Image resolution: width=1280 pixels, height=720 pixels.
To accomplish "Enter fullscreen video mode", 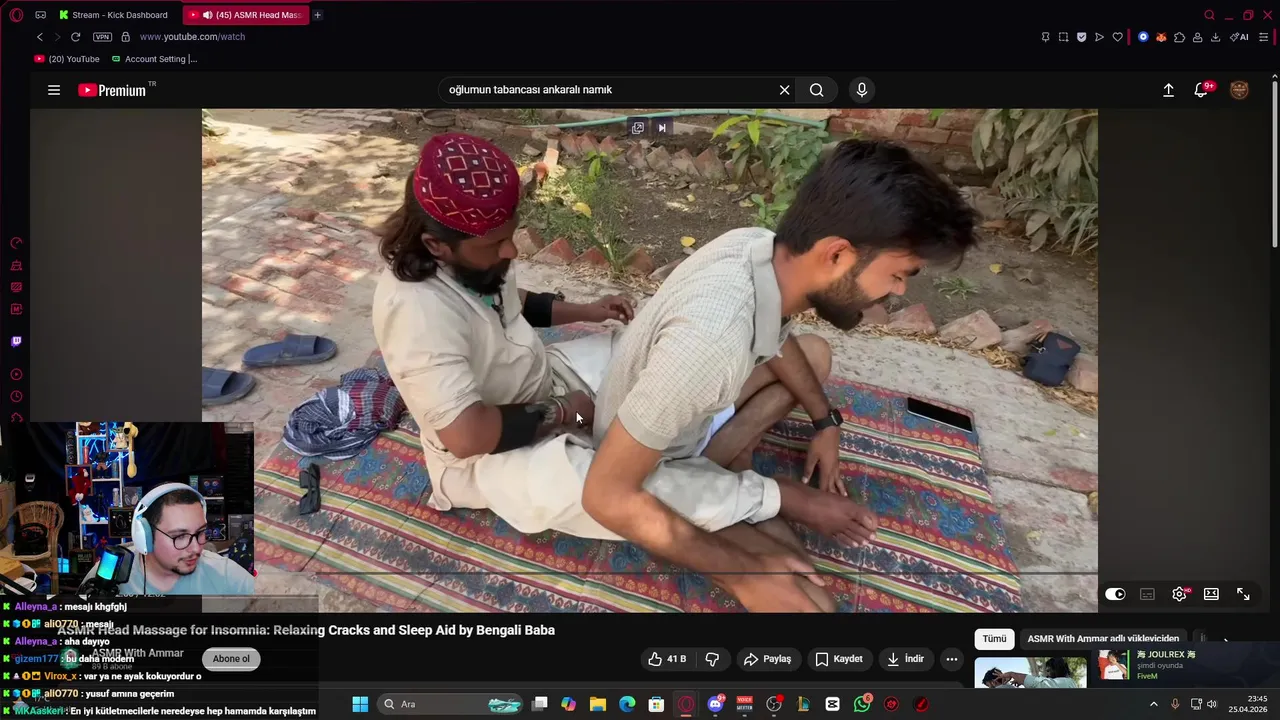I will [x=1243, y=594].
